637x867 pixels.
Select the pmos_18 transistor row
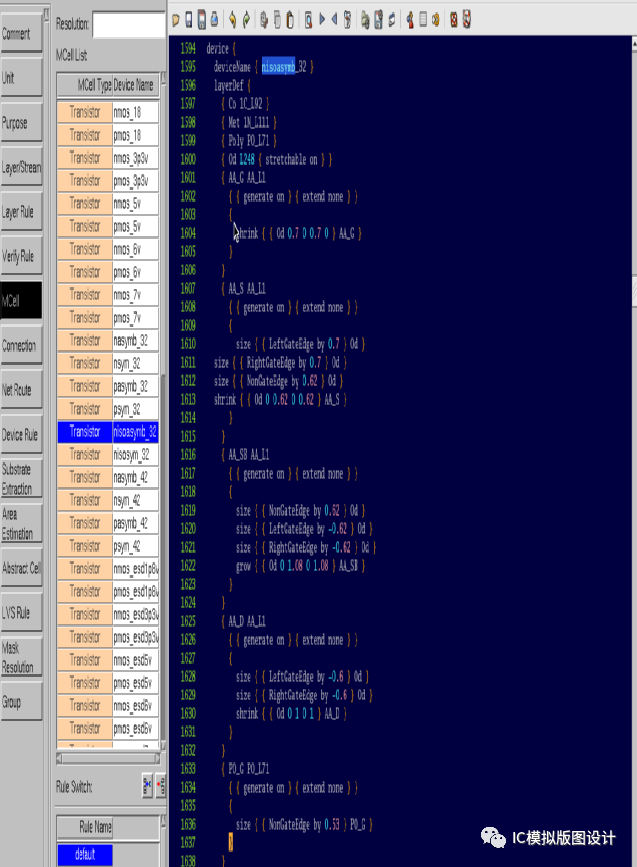[108, 135]
